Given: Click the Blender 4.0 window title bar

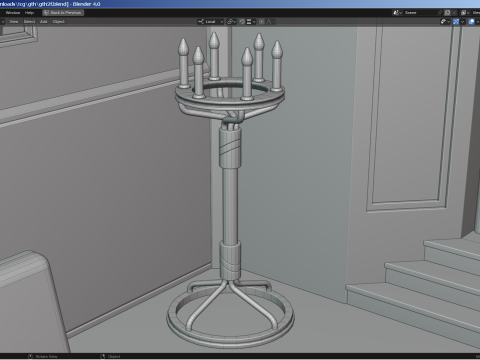Looking at the screenshot, I should click(x=240, y=4).
